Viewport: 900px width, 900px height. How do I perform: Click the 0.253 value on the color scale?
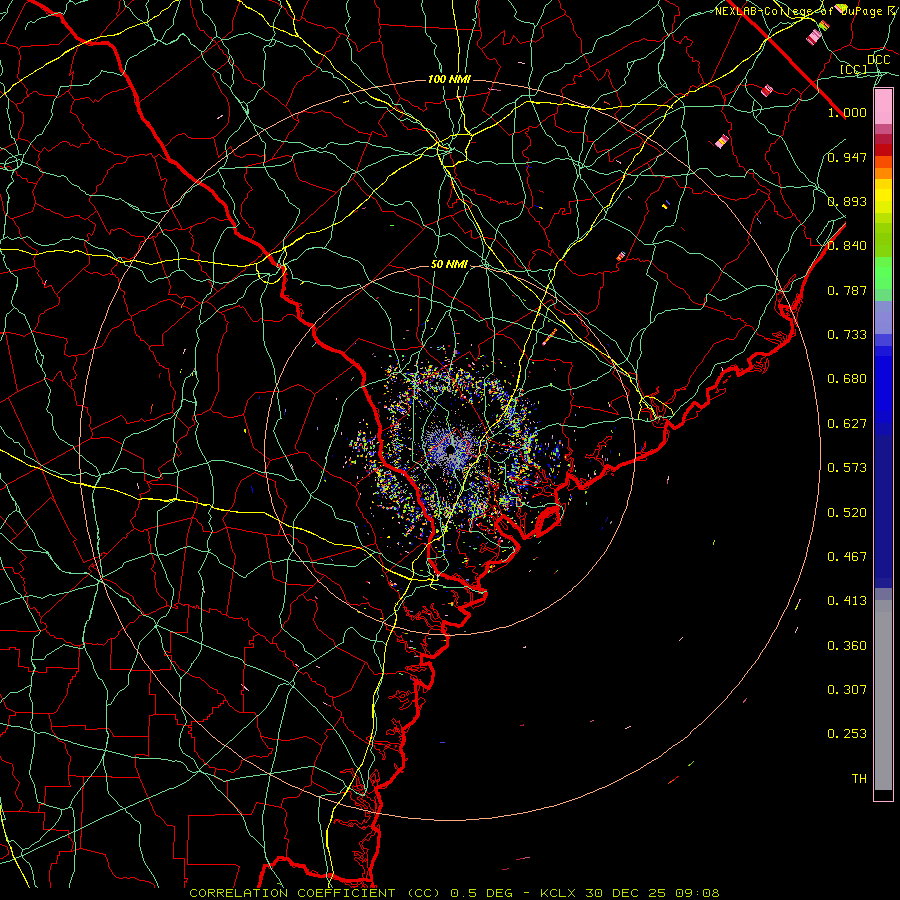(x=847, y=734)
